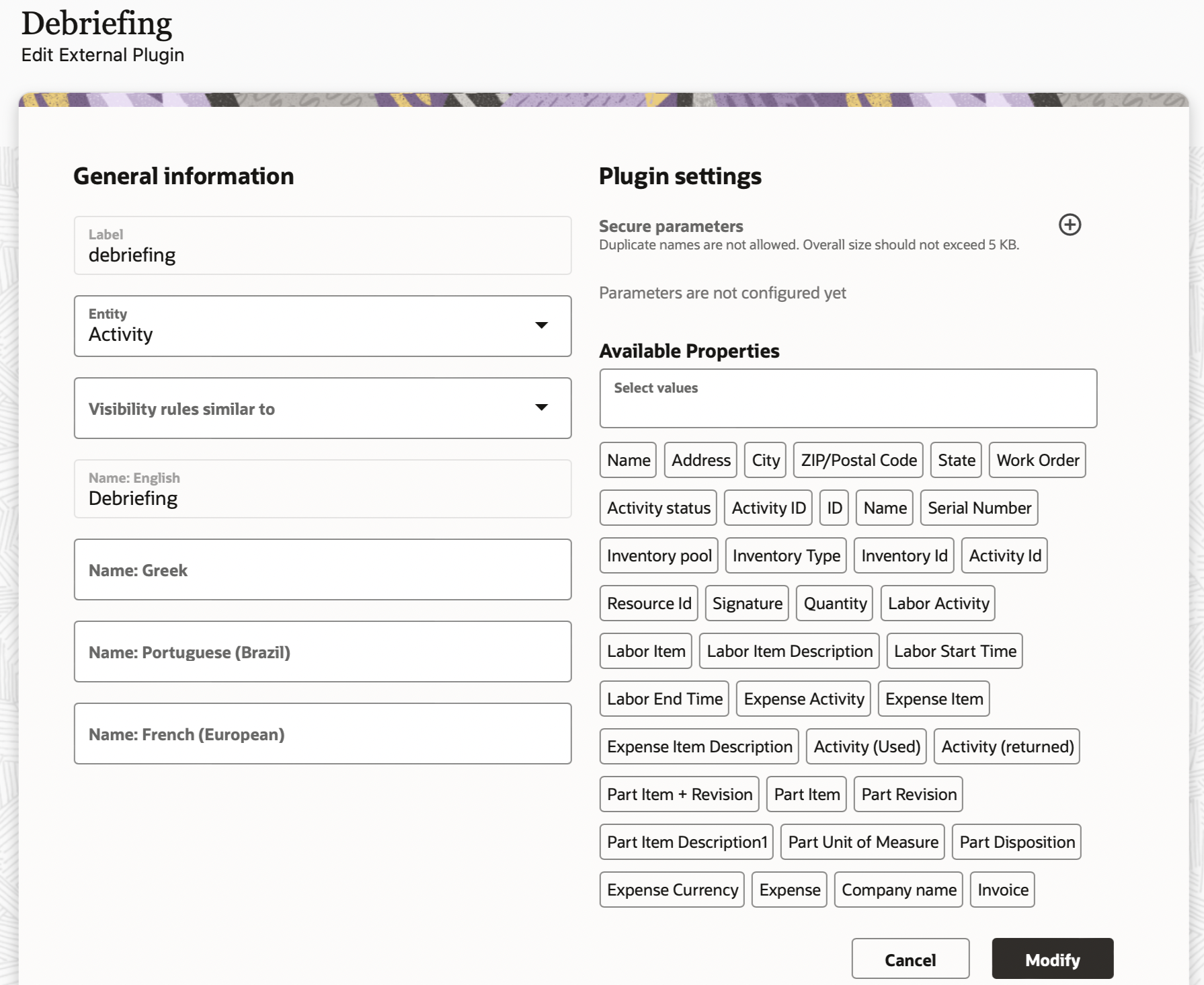Choose the Part Disposition property
This screenshot has height=985, width=1204.
(x=1016, y=842)
